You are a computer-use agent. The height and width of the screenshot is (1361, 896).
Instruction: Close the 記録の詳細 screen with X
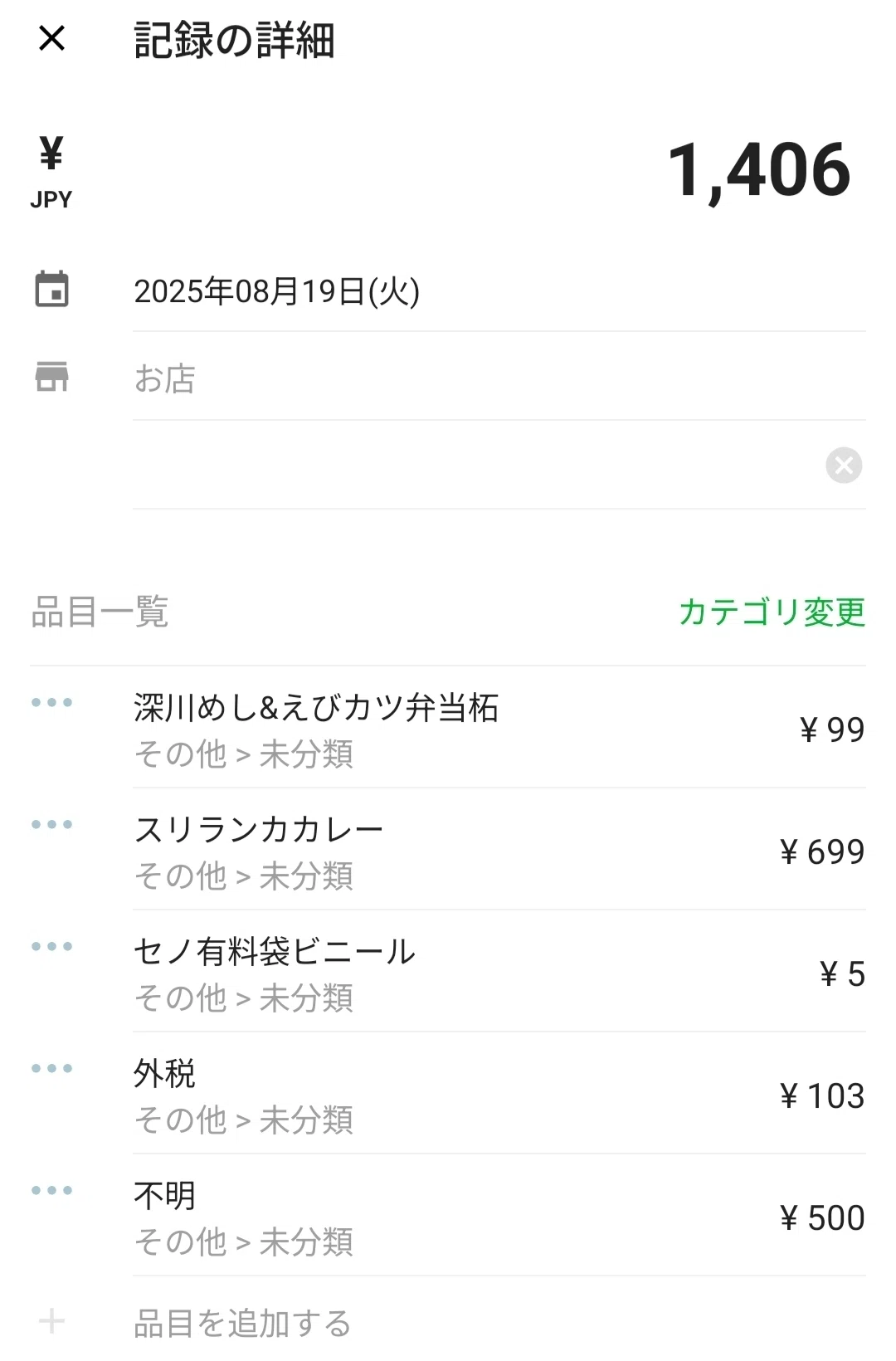click(51, 38)
